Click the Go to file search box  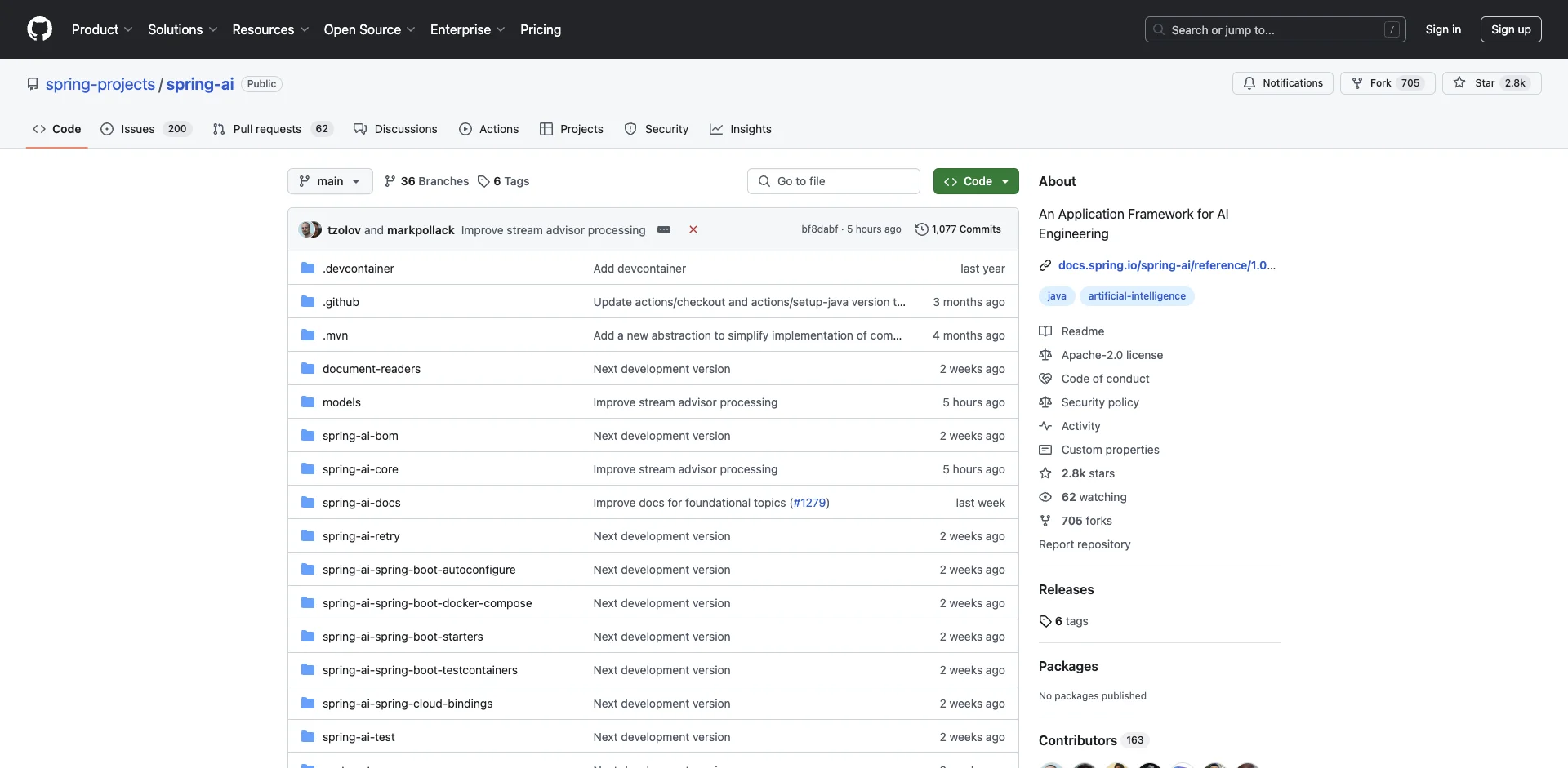[x=834, y=181]
